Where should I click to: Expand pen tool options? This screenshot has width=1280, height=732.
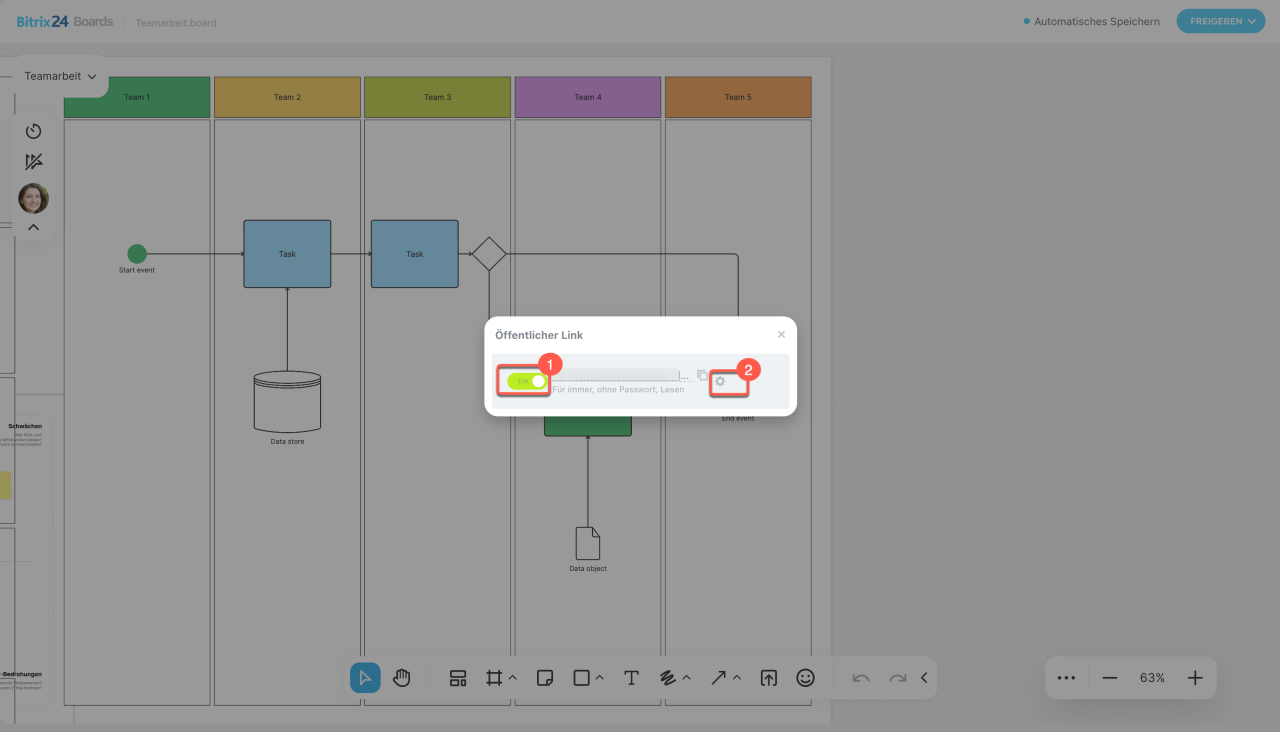coord(686,678)
